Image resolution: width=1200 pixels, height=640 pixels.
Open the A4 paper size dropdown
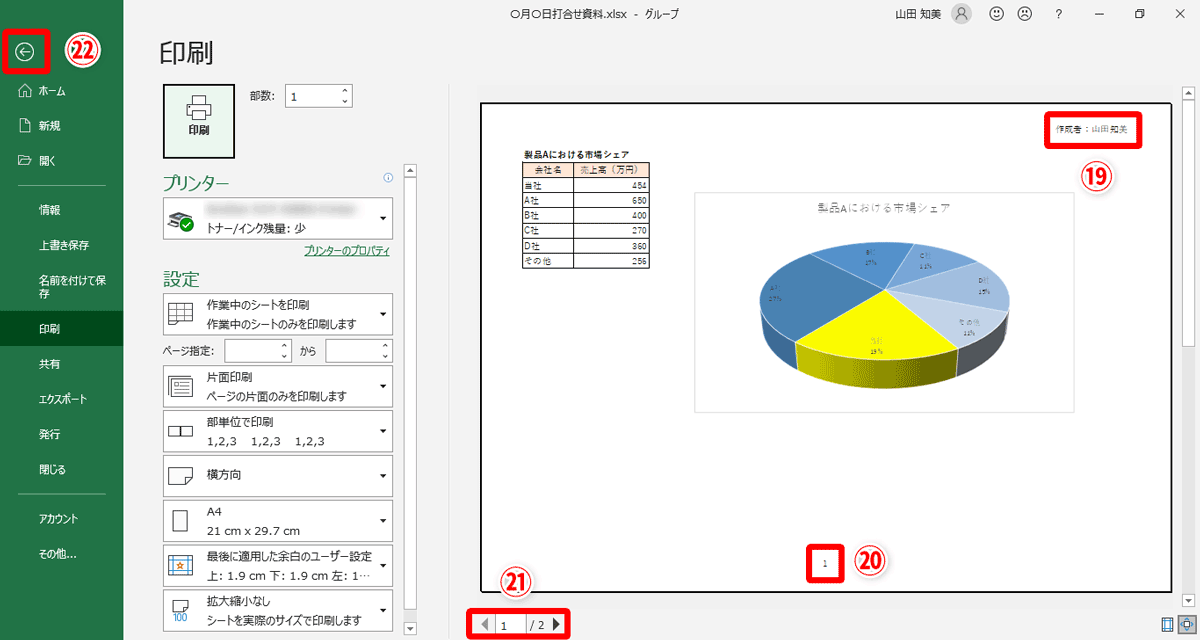277,520
